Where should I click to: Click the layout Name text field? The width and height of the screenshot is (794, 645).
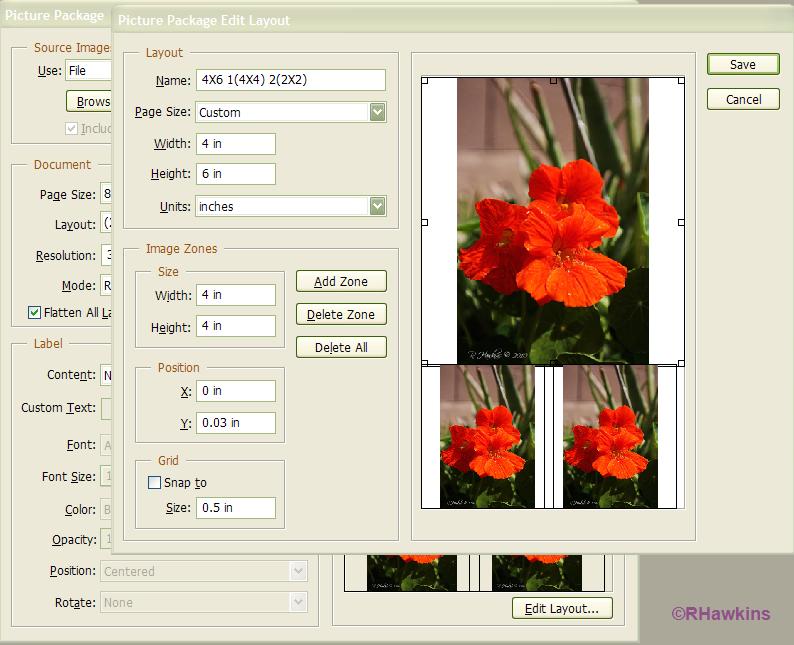coord(290,80)
